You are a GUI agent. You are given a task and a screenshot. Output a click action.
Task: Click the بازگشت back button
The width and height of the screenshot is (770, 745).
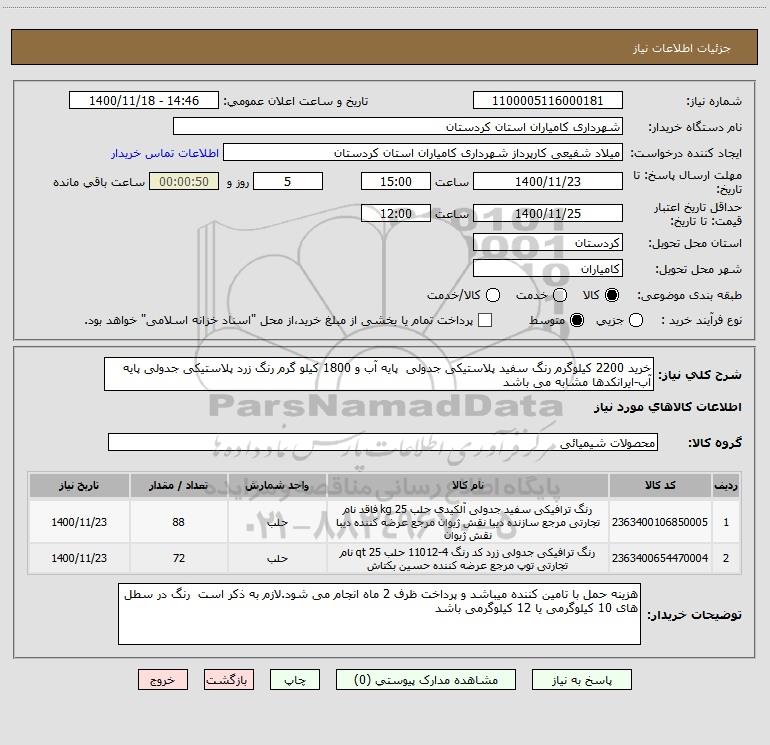click(229, 680)
